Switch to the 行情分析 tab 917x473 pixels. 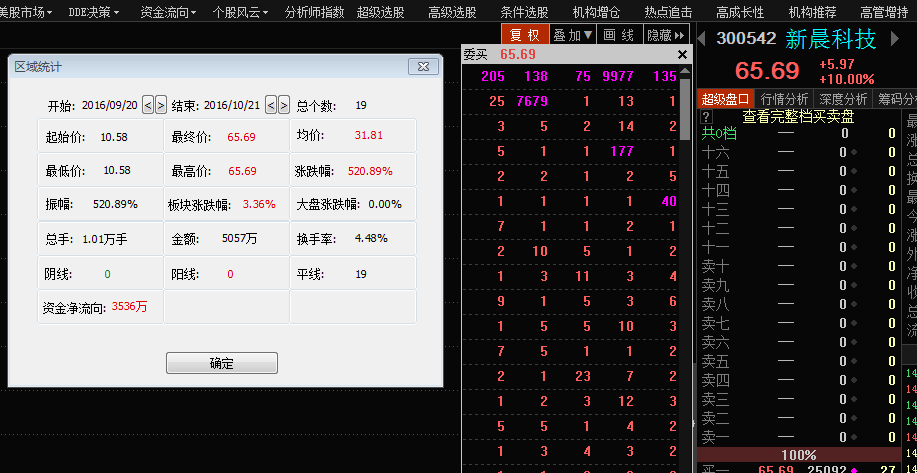[784, 99]
